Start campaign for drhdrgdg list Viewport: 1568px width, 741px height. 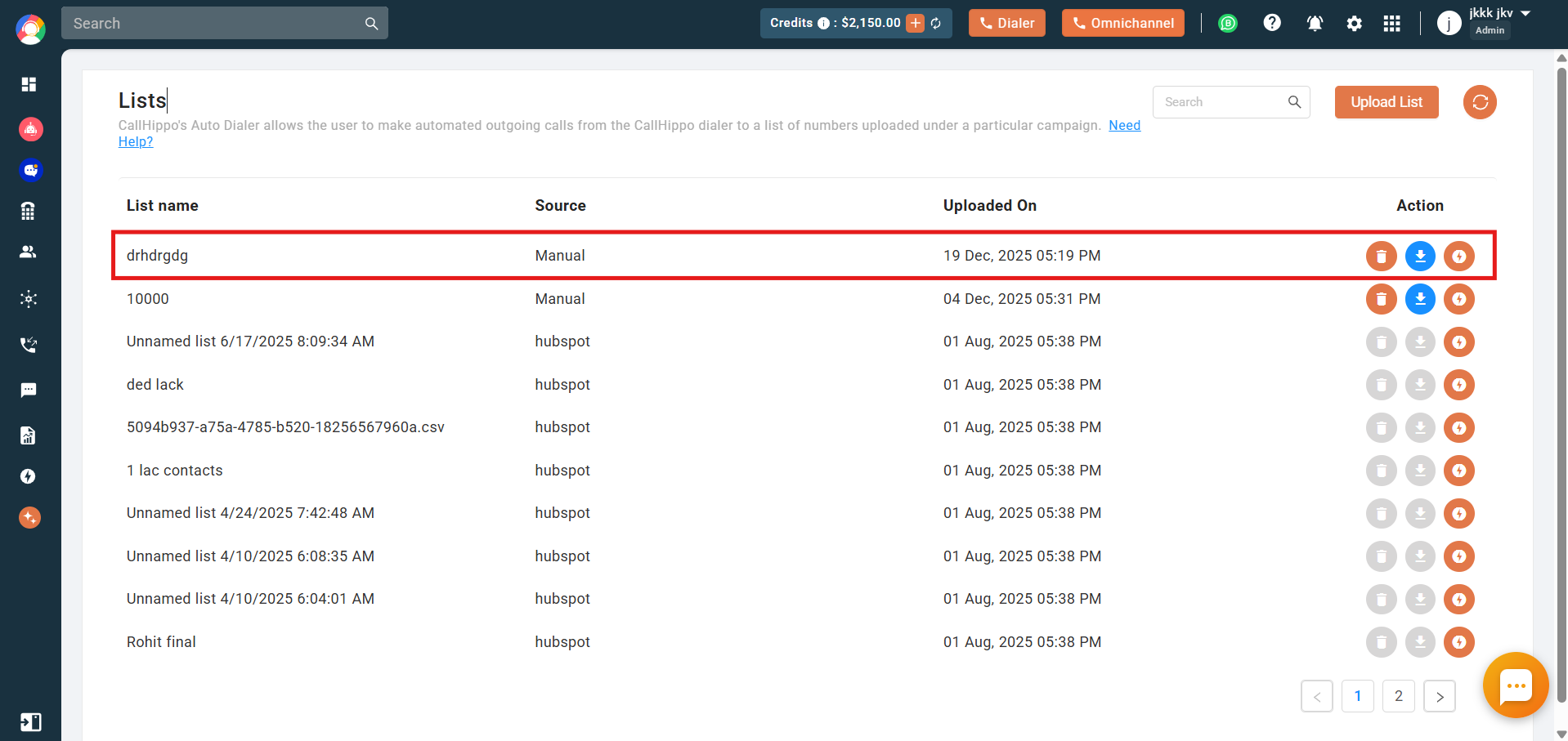click(x=1459, y=256)
